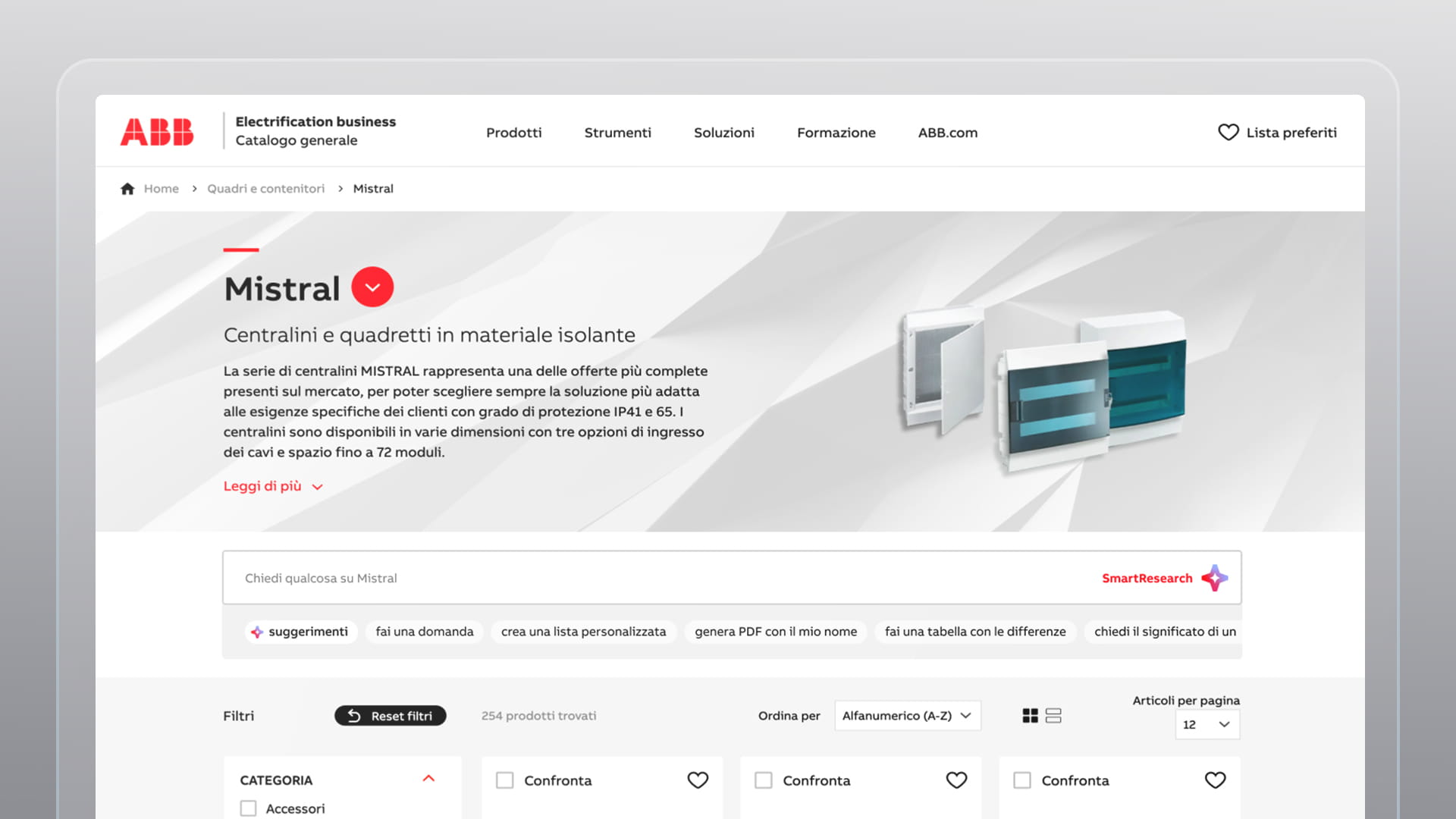Check the Accessori filter checkbox

(248, 808)
